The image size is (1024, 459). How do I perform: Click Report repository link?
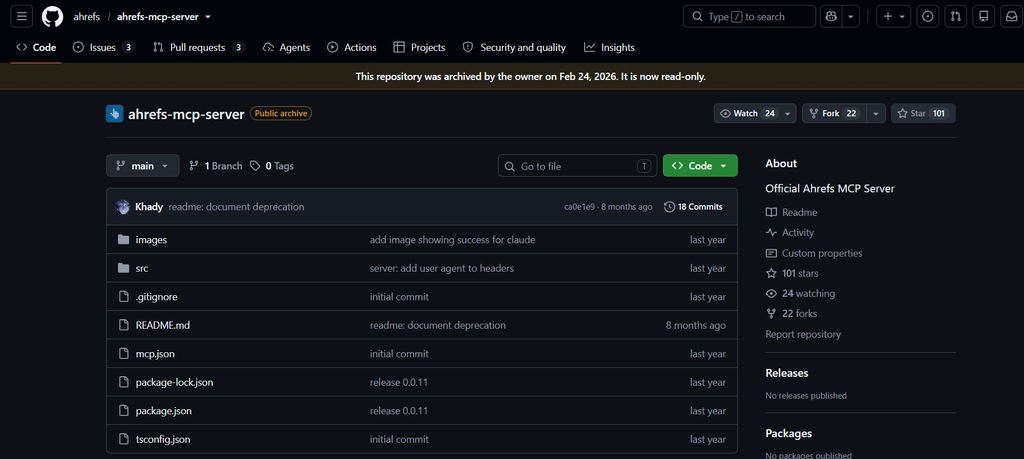coord(803,334)
